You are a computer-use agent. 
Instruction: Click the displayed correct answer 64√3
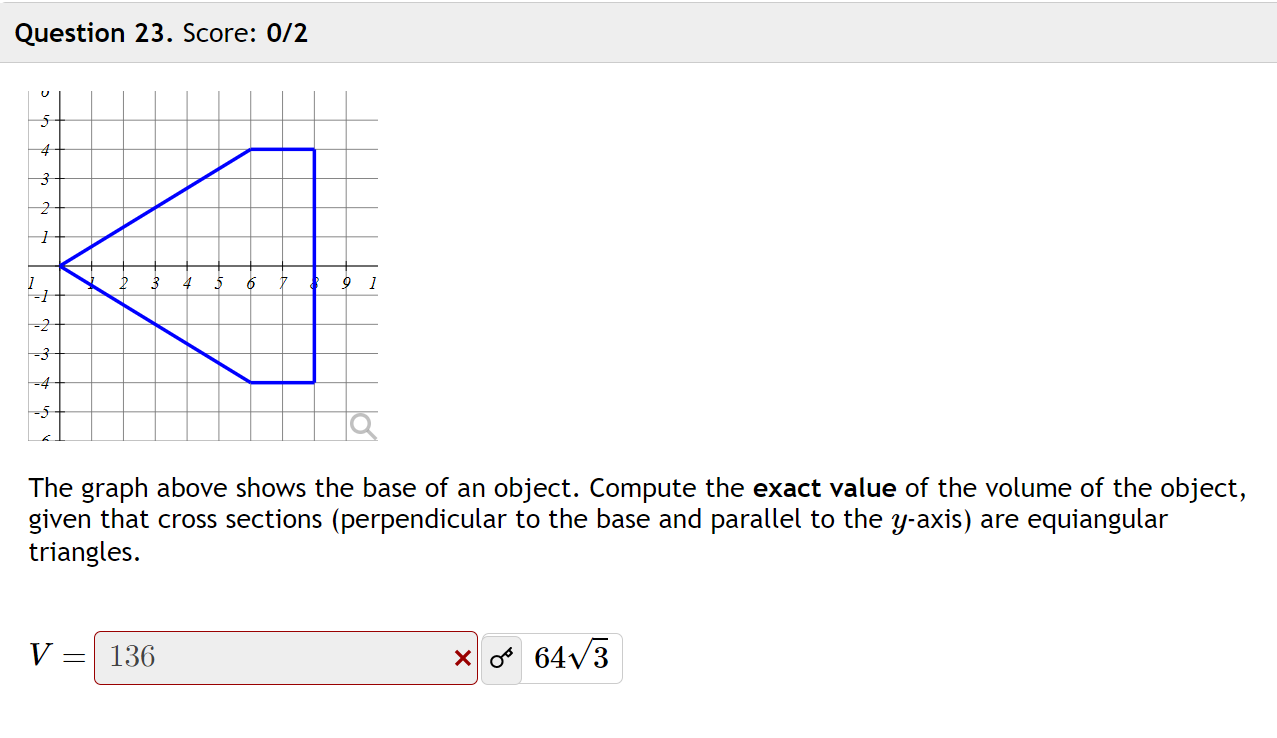(572, 657)
